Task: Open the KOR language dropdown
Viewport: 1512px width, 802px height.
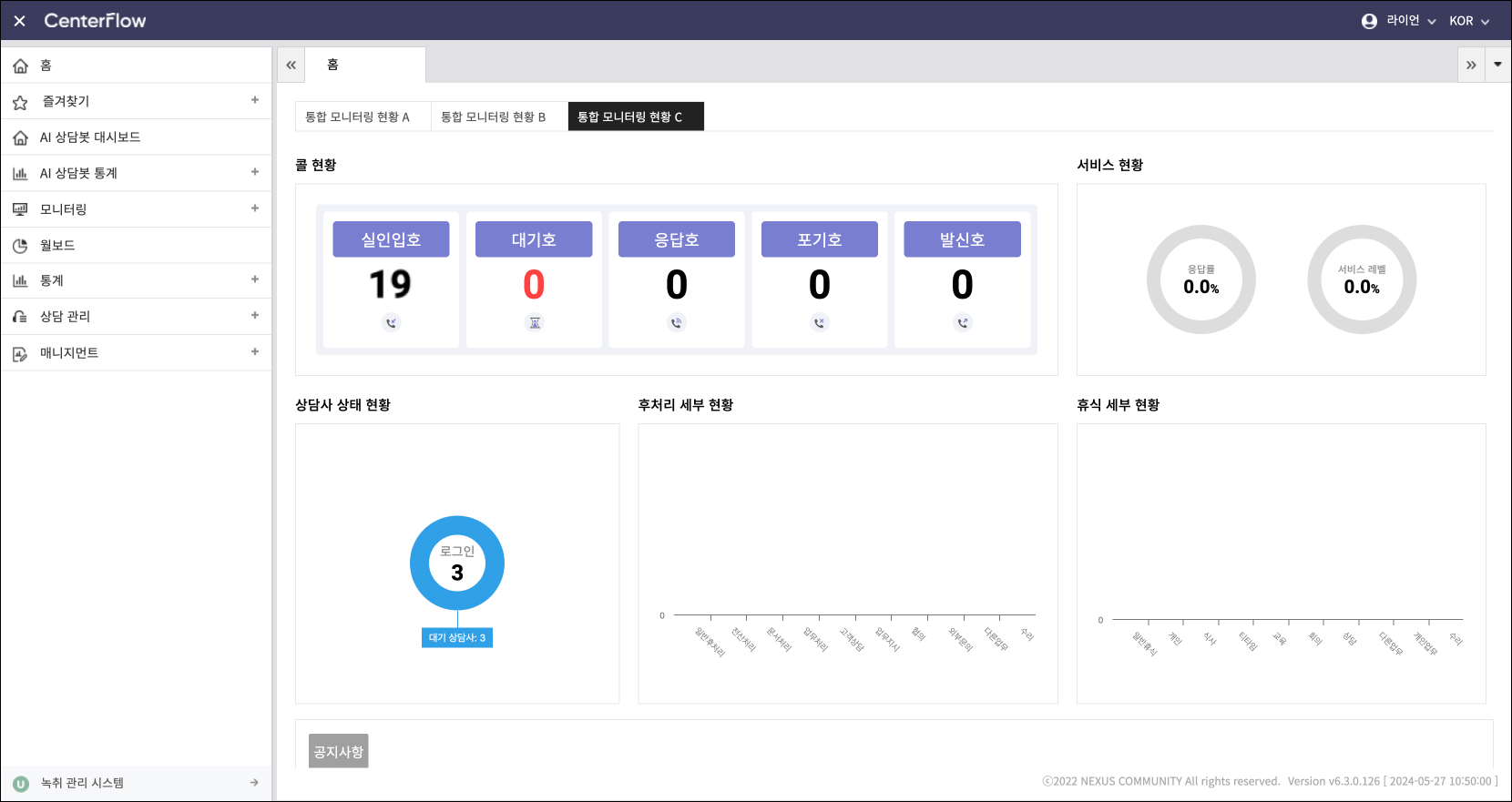Action: (x=1469, y=21)
